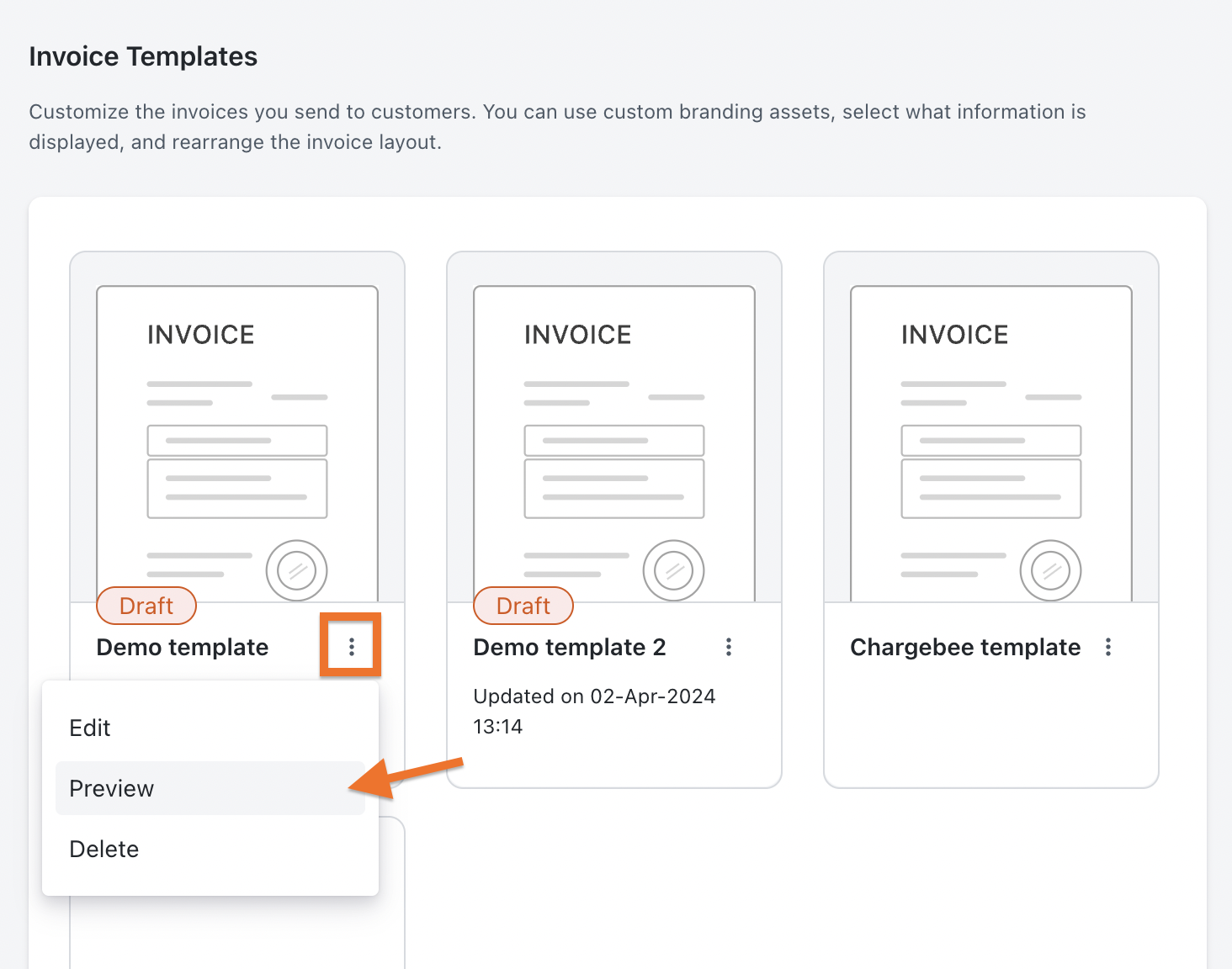1232x969 pixels.
Task: Click the stamp icon on Chargebee template preview
Action: point(1050,570)
